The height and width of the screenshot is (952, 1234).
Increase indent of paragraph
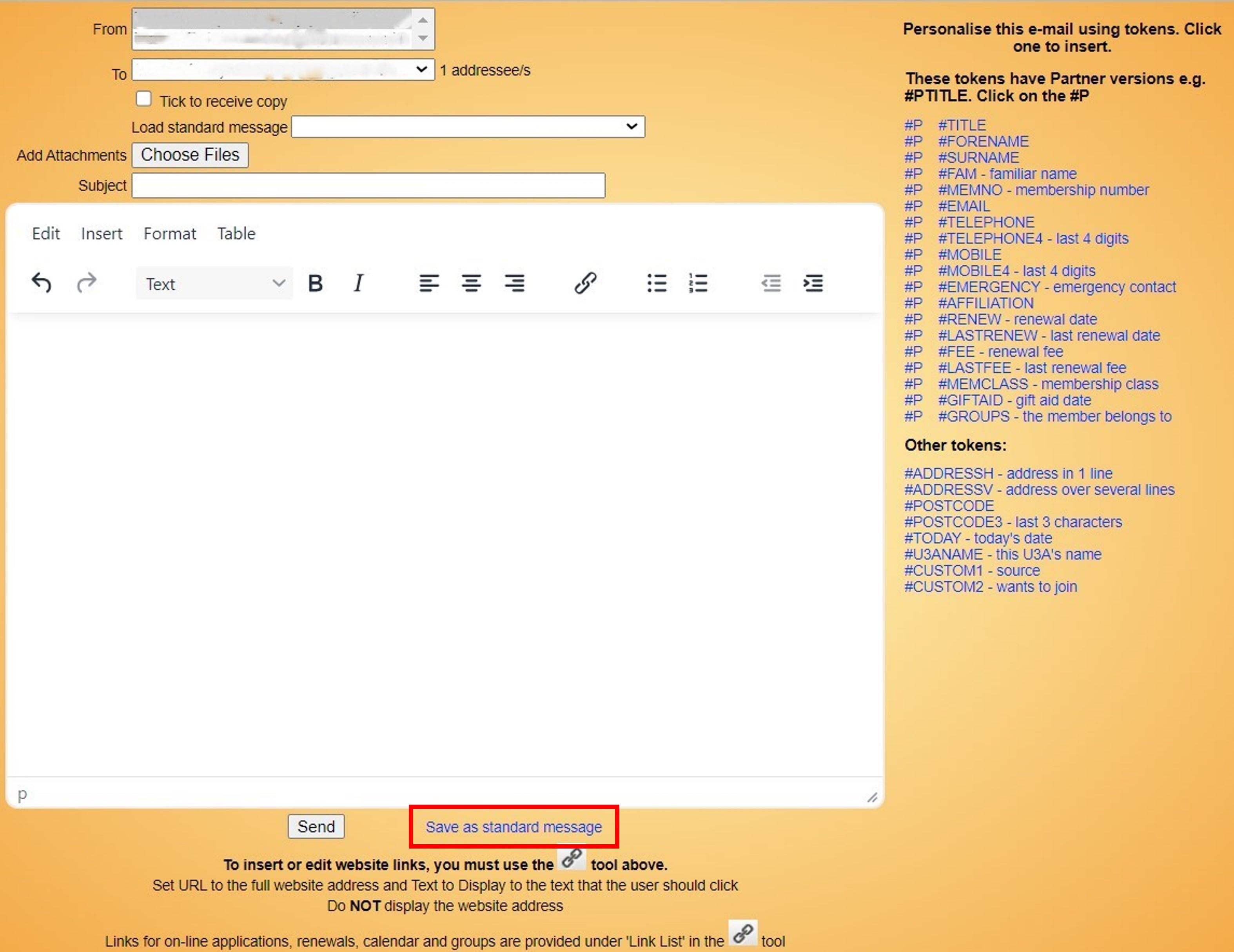pyautogui.click(x=813, y=283)
